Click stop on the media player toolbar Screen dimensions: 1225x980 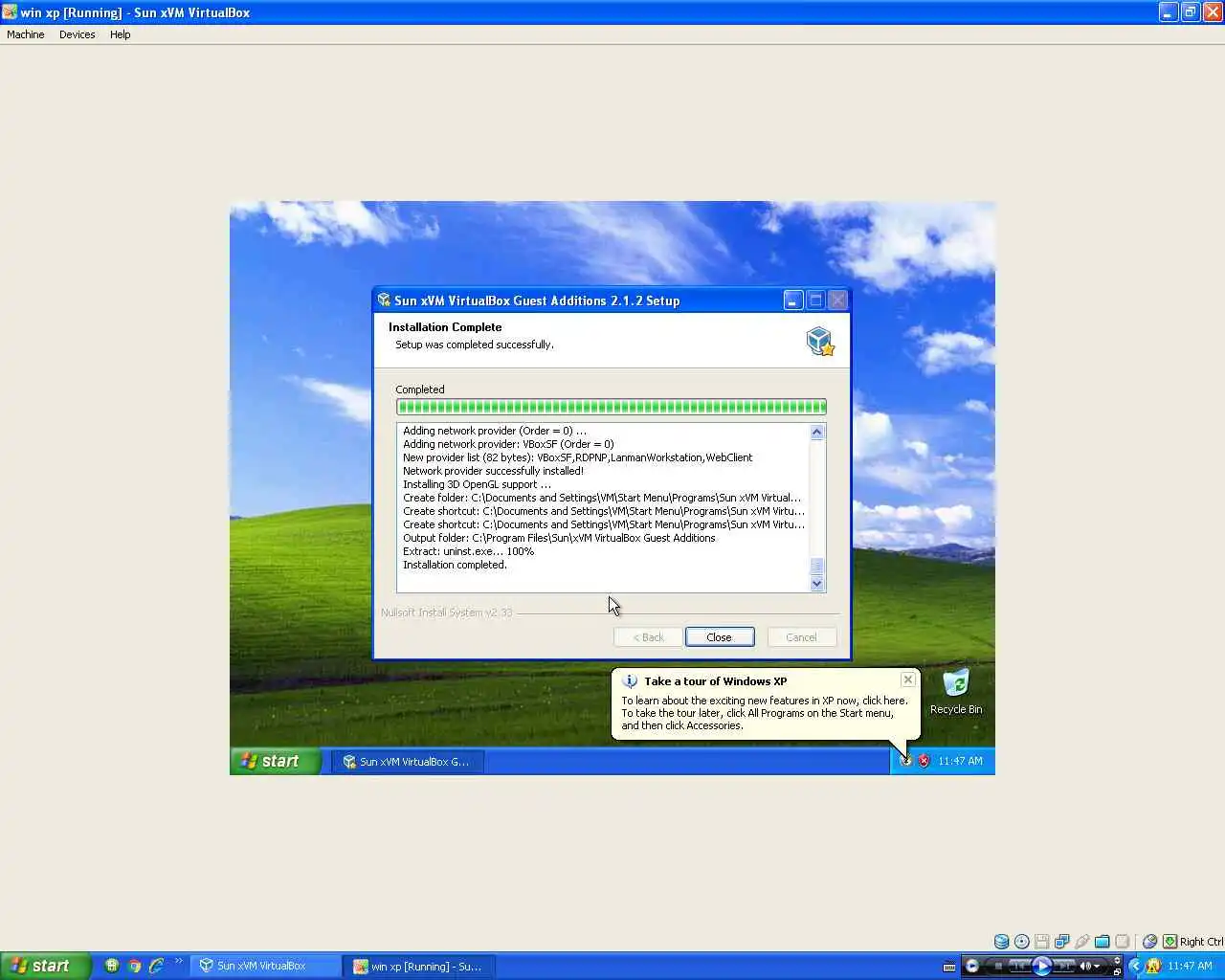tap(998, 967)
